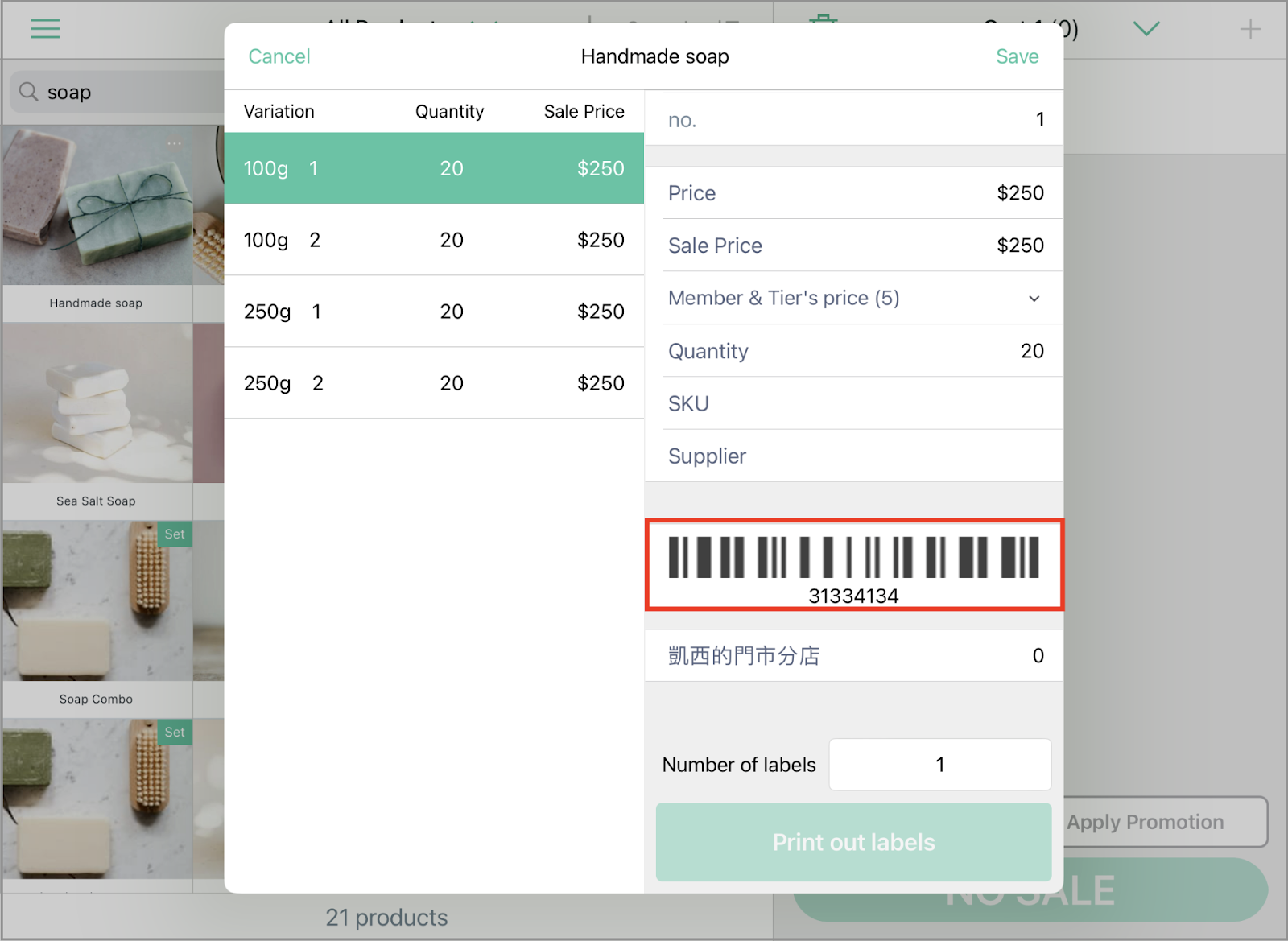Expand Member & Tier's price section
1288x941 pixels.
click(862, 298)
